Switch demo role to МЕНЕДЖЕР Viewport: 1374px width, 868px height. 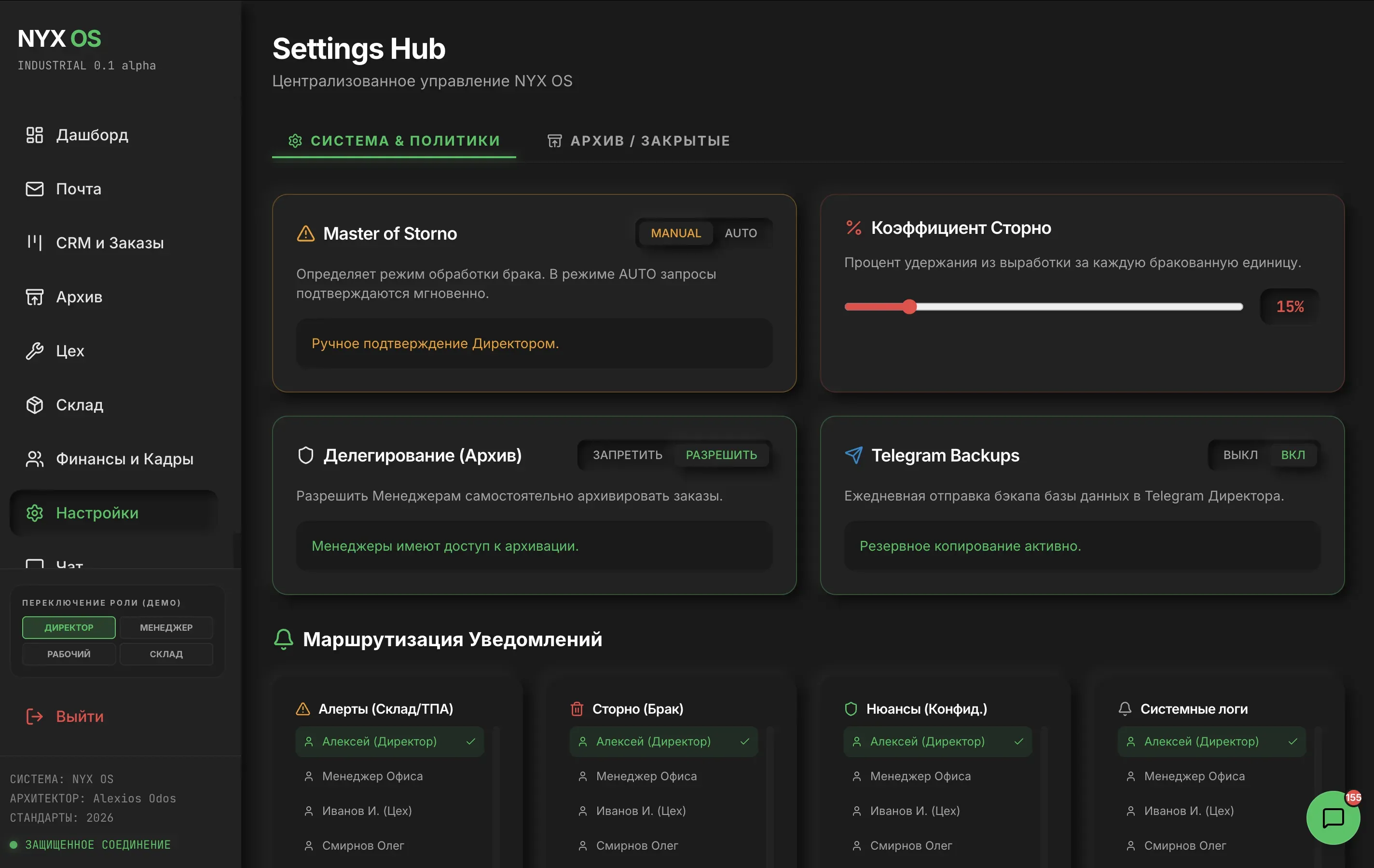166,627
